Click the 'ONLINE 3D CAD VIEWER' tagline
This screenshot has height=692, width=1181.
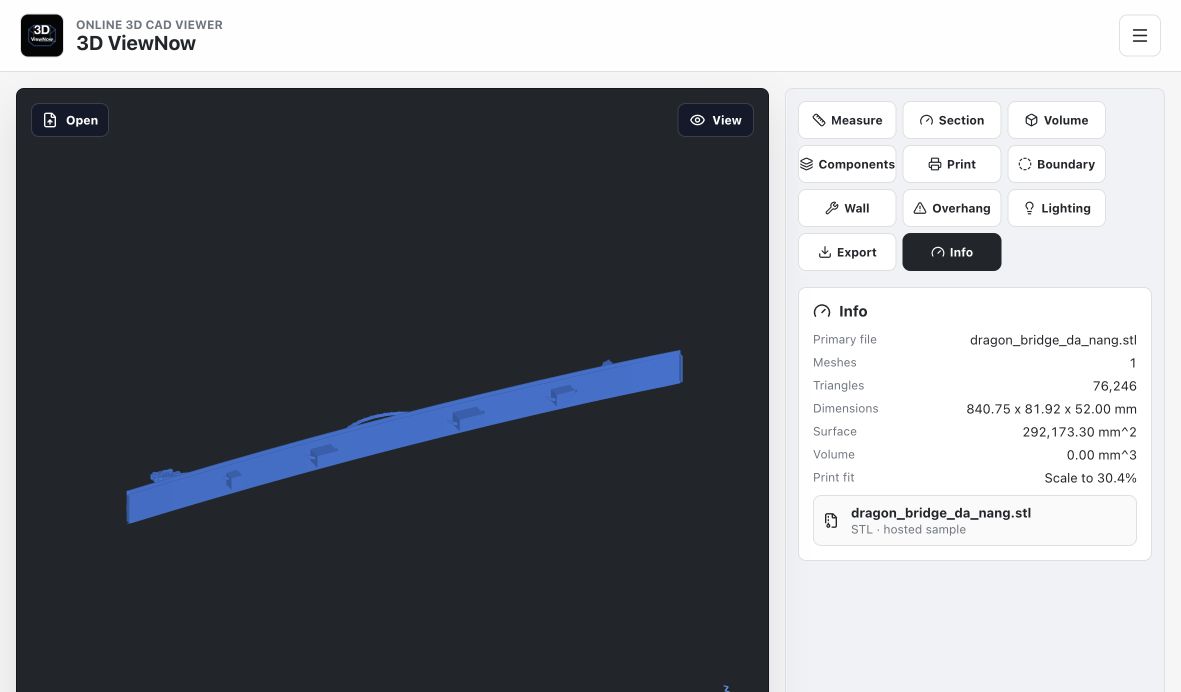(x=149, y=25)
